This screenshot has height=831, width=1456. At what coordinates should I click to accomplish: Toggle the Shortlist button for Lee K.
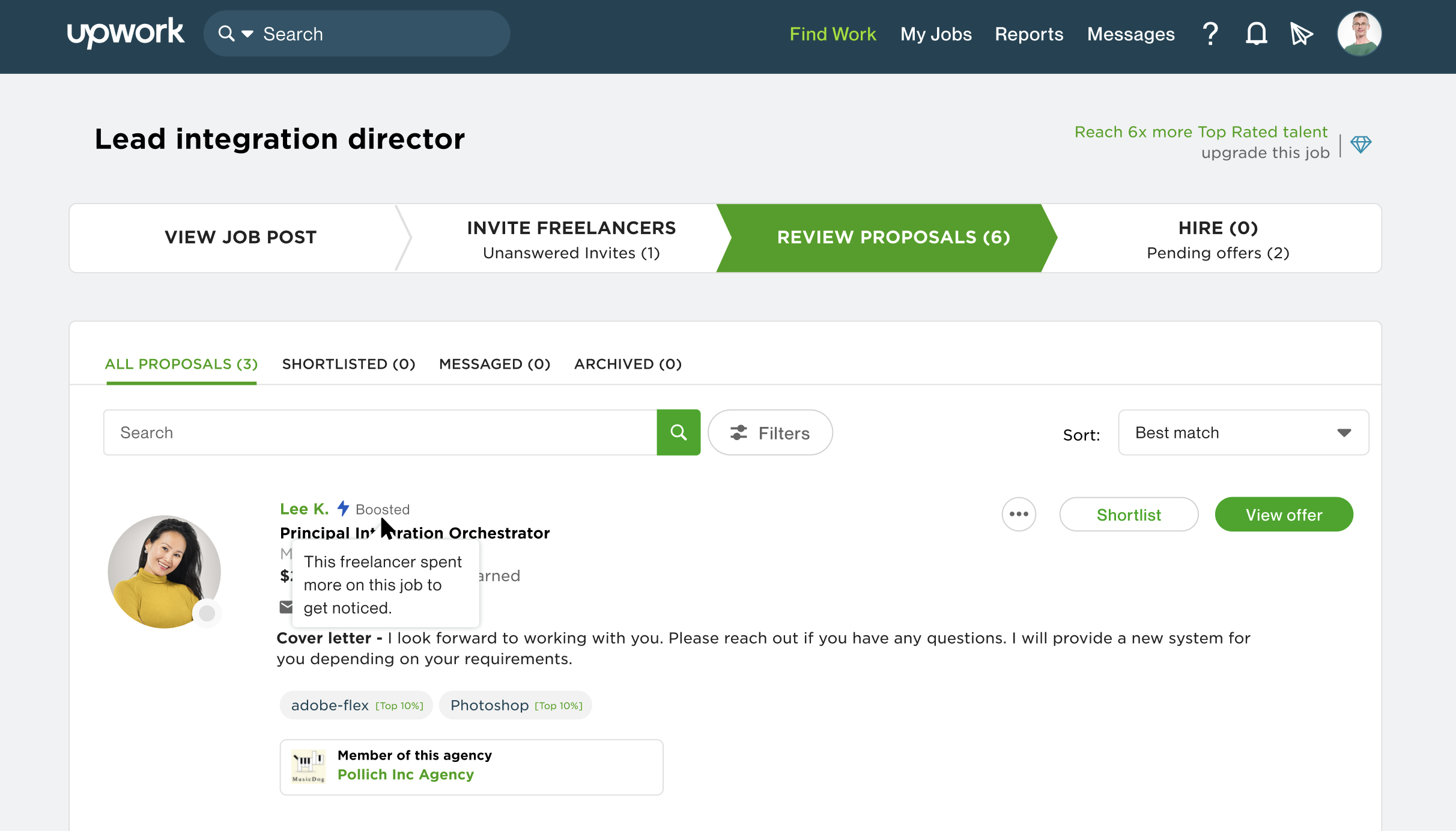[x=1128, y=514]
